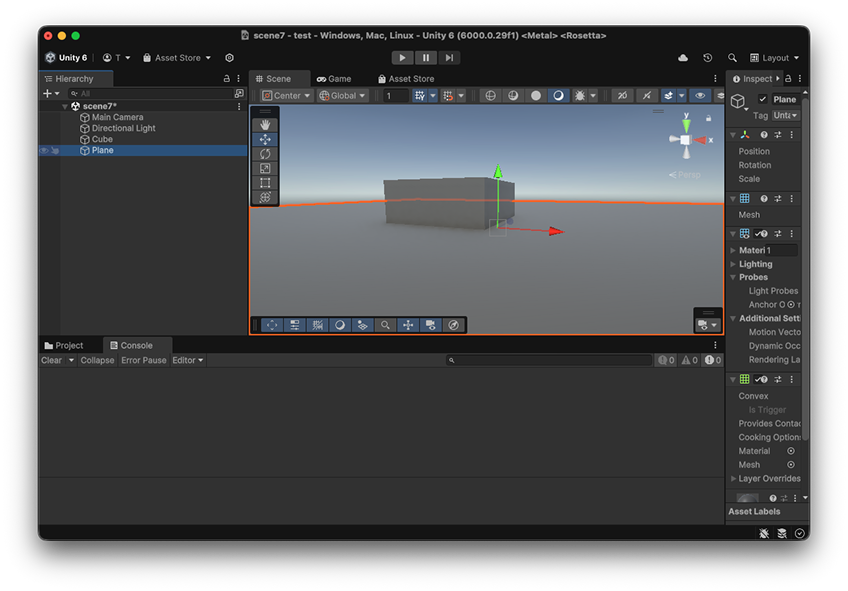
Task: Click the Console search field
Action: click(x=550, y=360)
